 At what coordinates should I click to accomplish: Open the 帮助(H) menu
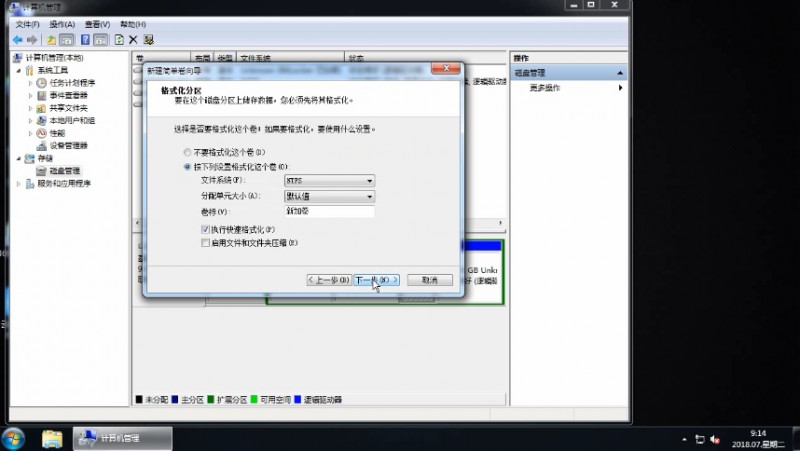[133, 24]
